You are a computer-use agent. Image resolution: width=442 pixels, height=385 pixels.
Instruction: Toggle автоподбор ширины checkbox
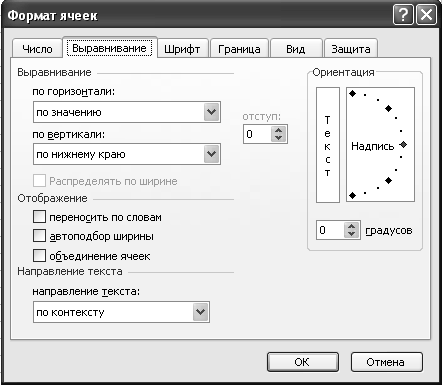39,236
